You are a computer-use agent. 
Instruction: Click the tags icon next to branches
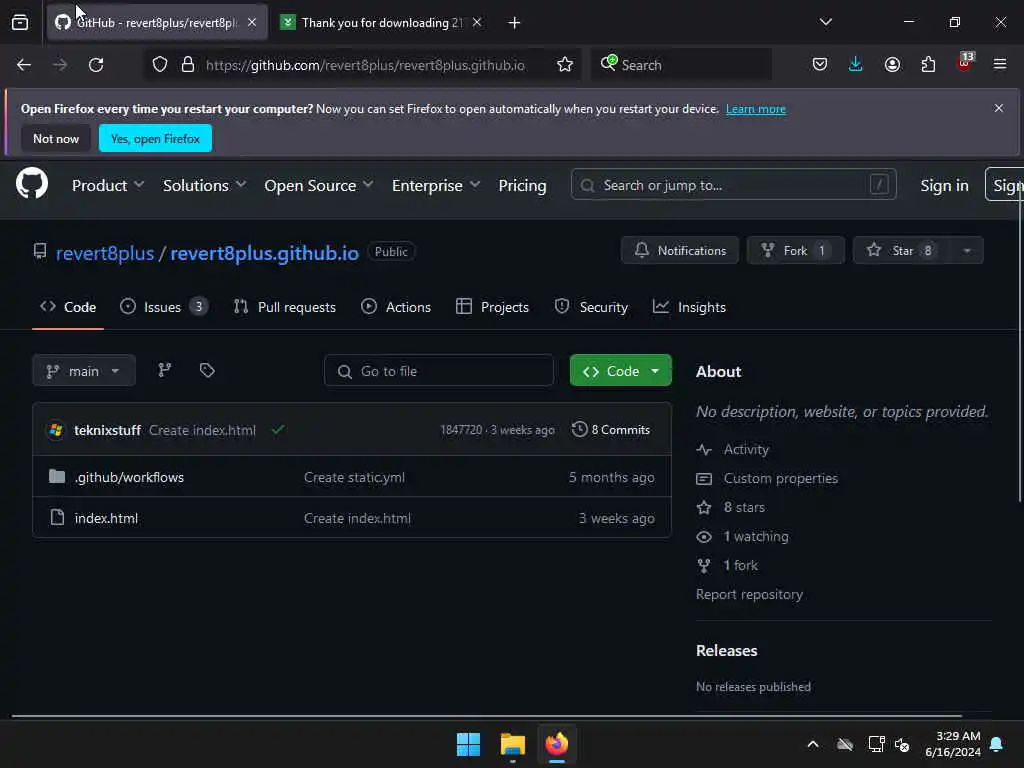click(x=207, y=370)
